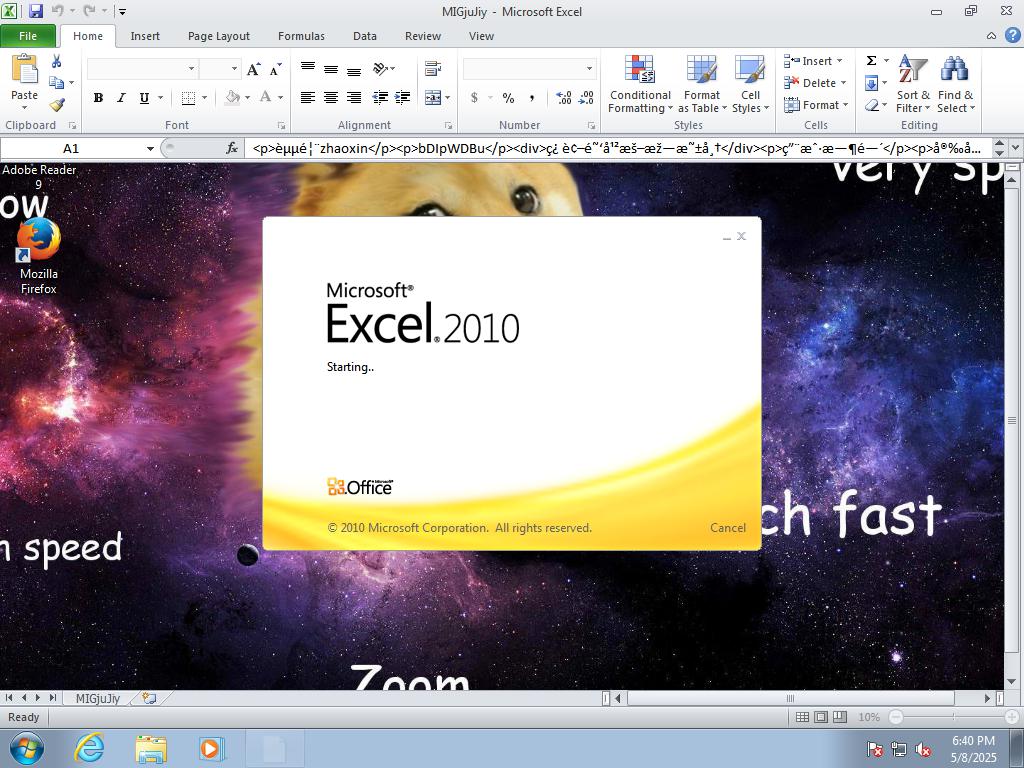Open the font name dropdown
The image size is (1024, 768).
tap(191, 69)
